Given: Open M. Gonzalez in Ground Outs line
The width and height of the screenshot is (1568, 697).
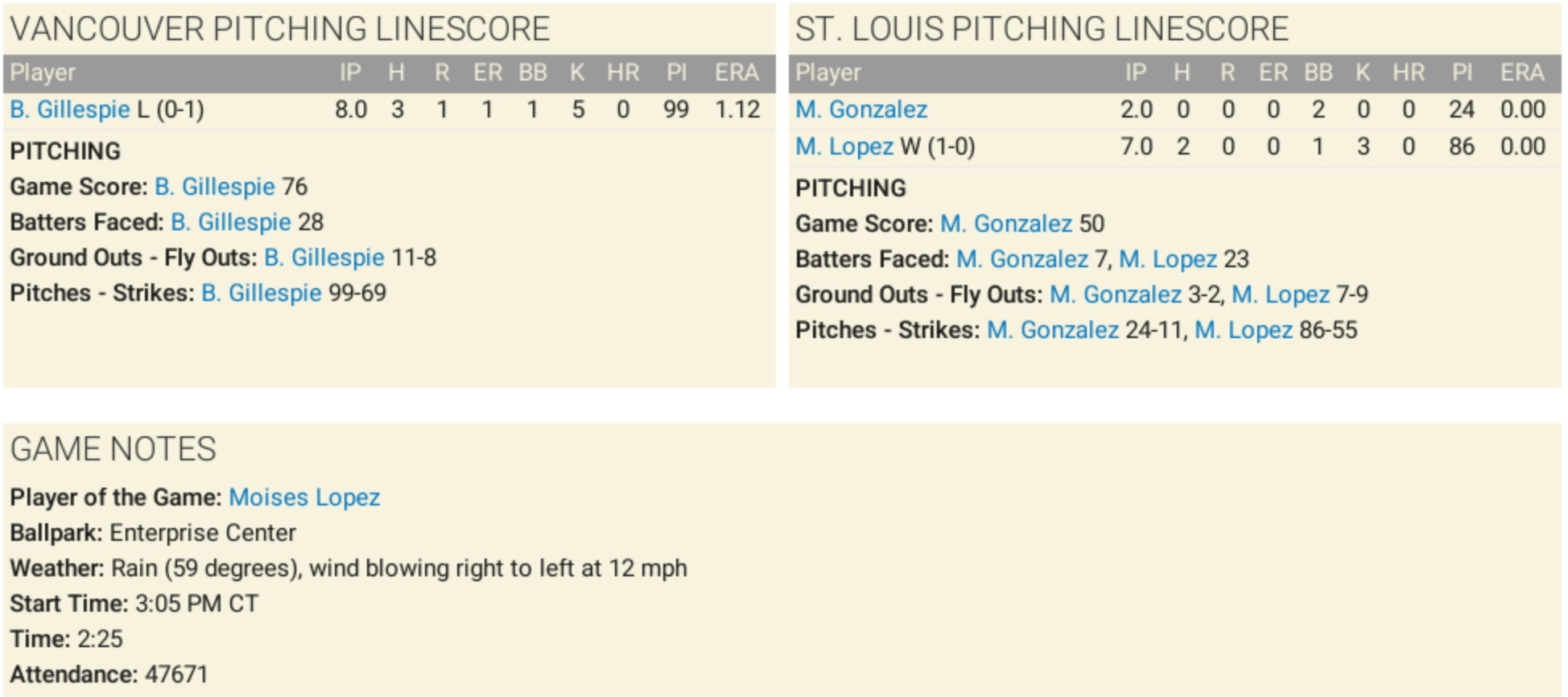Looking at the screenshot, I should [1115, 295].
